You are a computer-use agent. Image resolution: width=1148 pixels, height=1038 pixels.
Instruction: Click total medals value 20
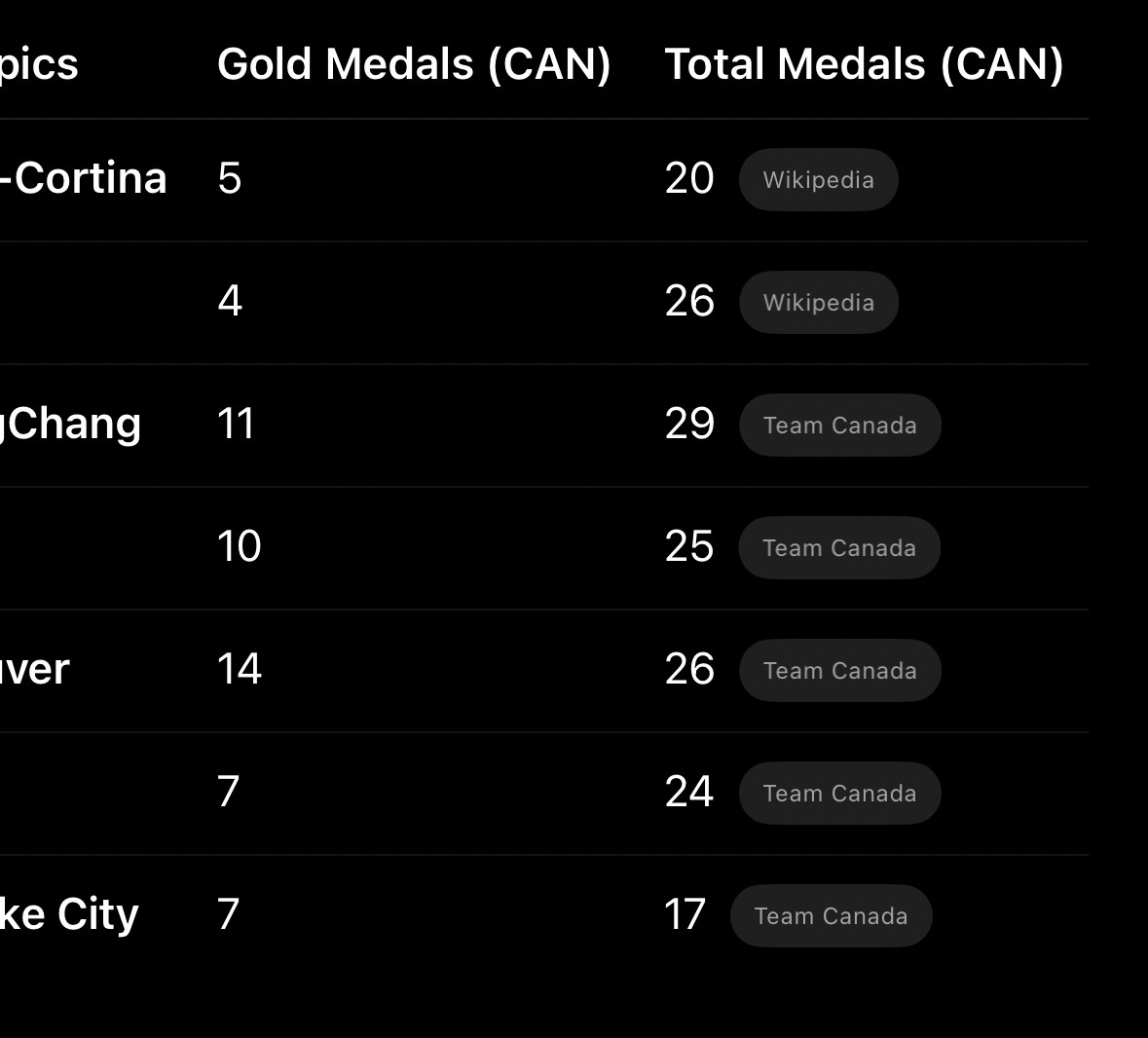[689, 179]
